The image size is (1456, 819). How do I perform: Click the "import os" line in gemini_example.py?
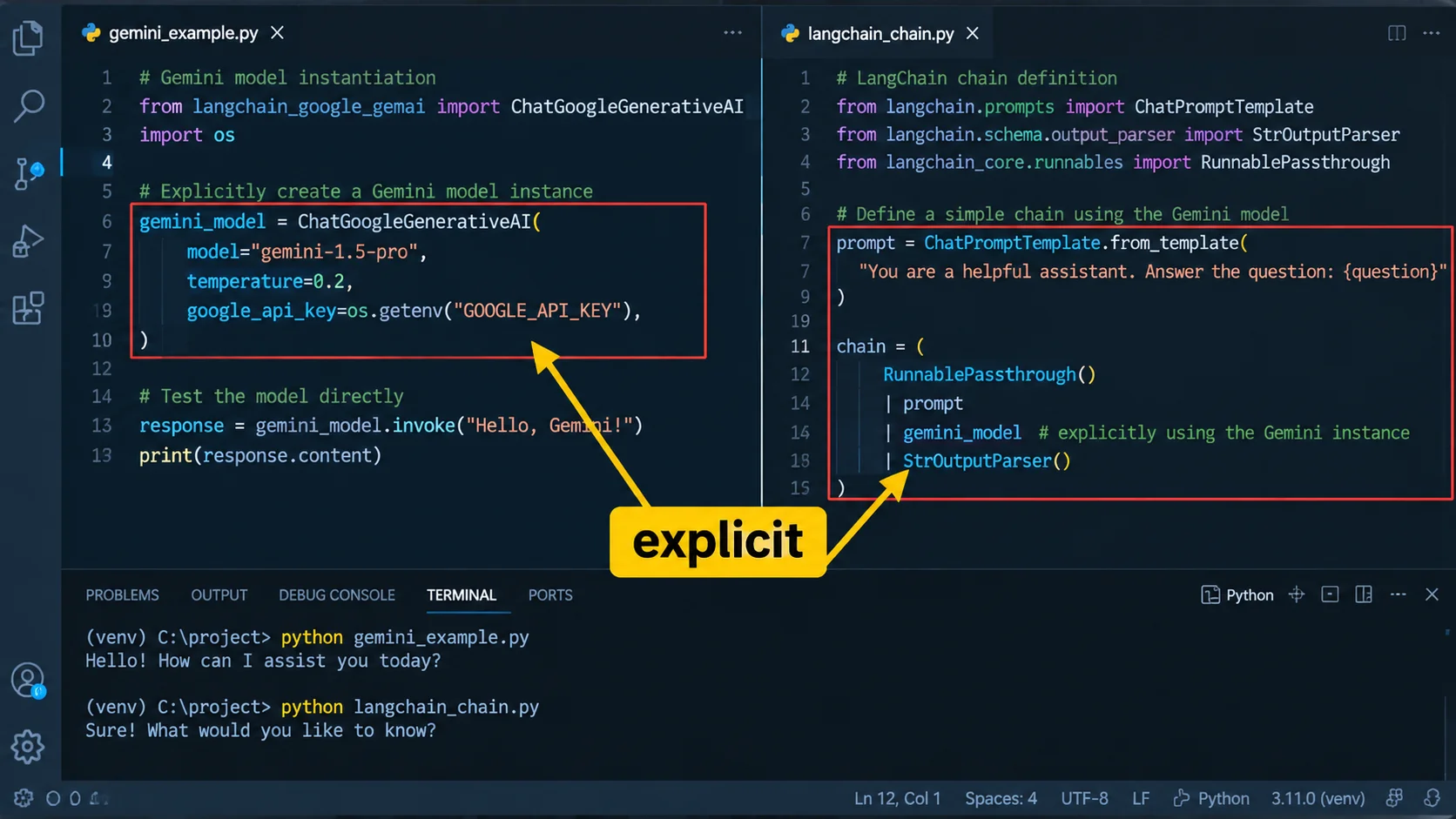186,135
